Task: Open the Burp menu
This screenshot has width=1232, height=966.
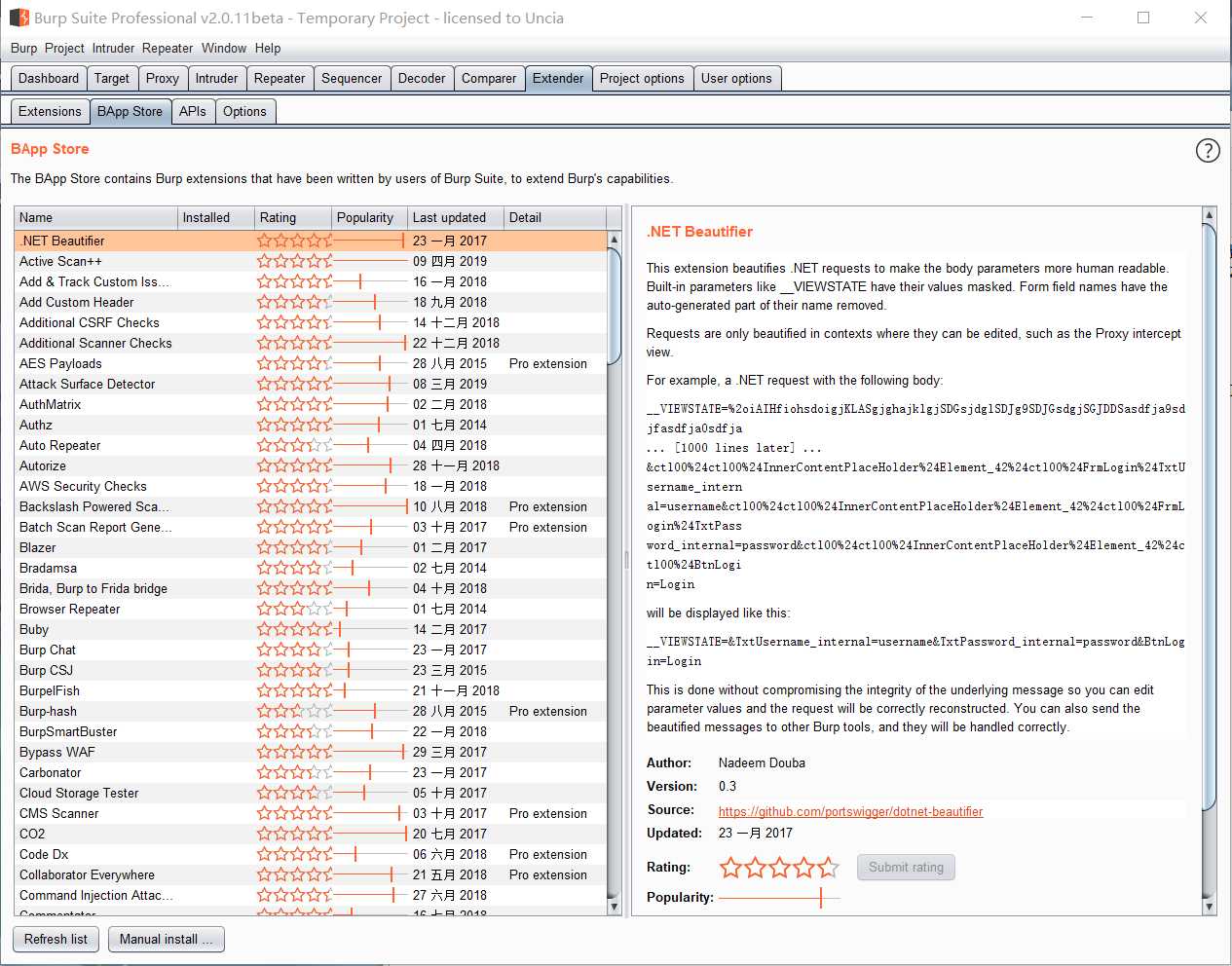Action: (23, 48)
